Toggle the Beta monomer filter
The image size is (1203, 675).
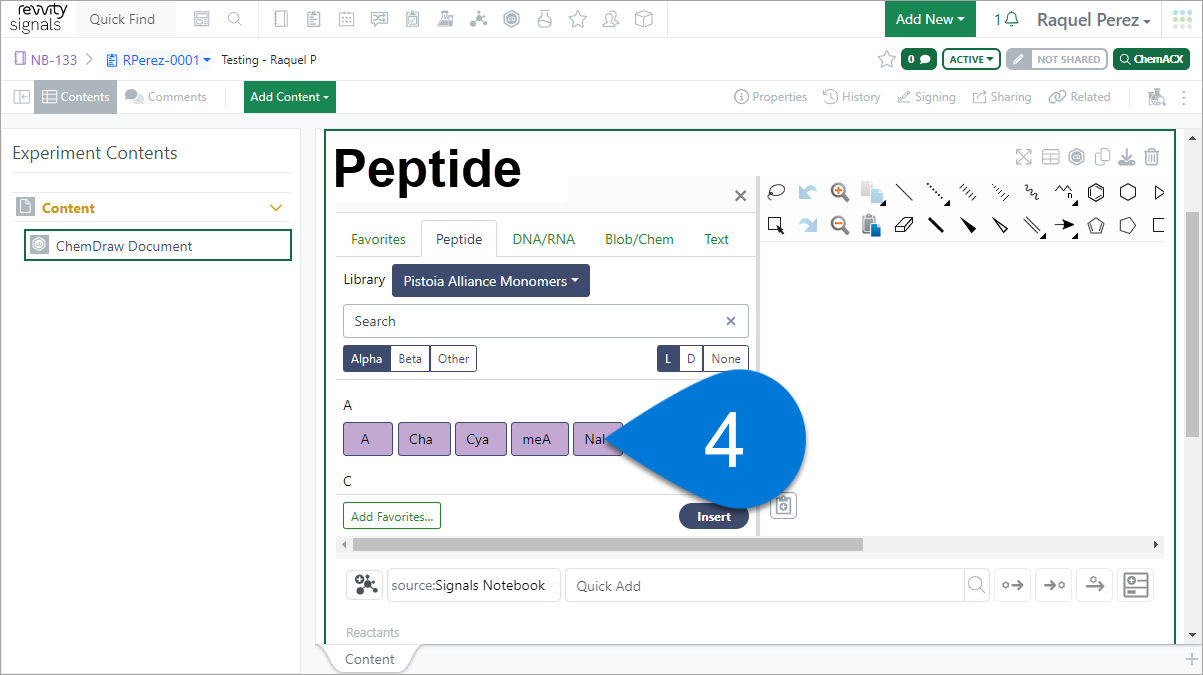coord(410,359)
